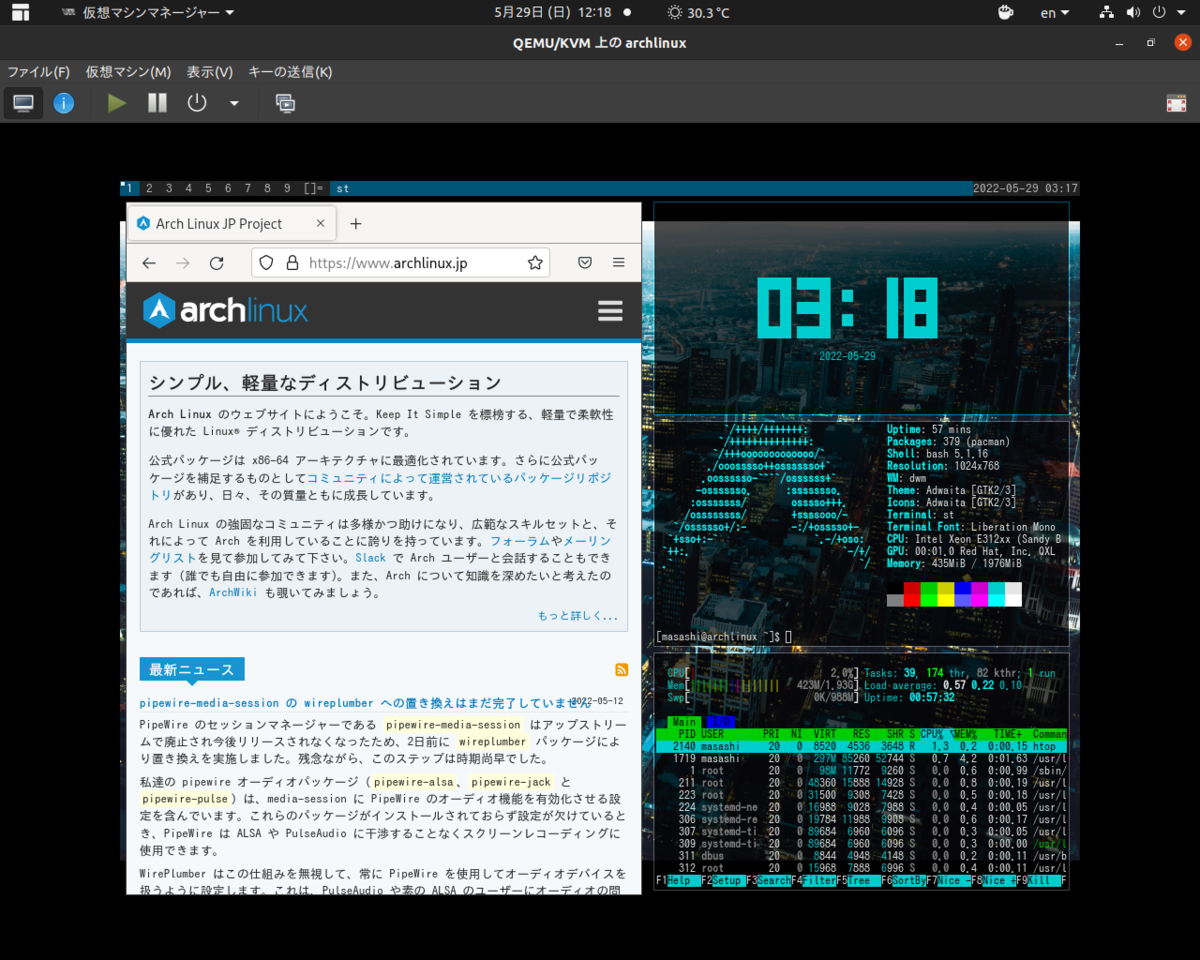This screenshot has height=960, width=1200.
Task: Open system menu via network icon
Action: [1106, 13]
